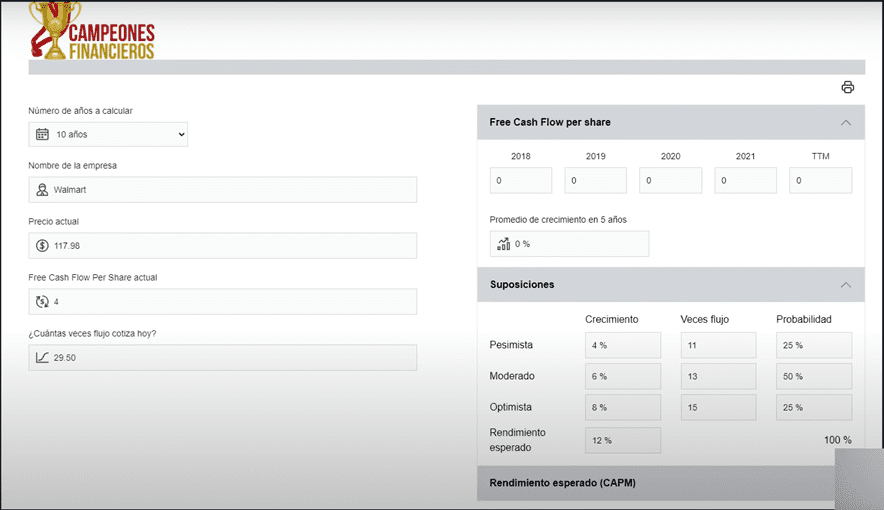The height and width of the screenshot is (510, 884).
Task: Collapse the Suposiciones section chevron
Action: [845, 285]
